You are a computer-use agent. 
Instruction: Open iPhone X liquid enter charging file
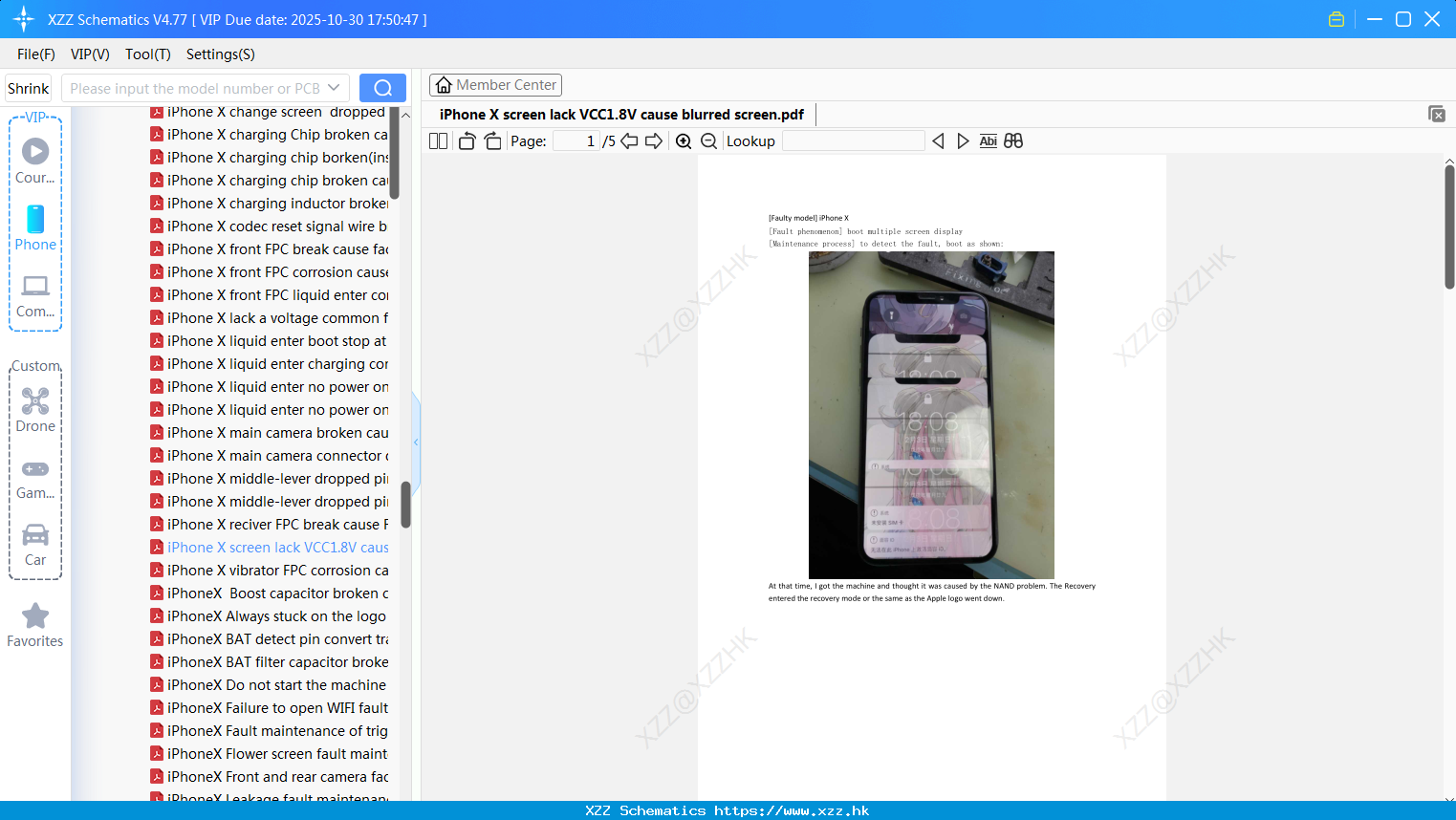click(269, 364)
